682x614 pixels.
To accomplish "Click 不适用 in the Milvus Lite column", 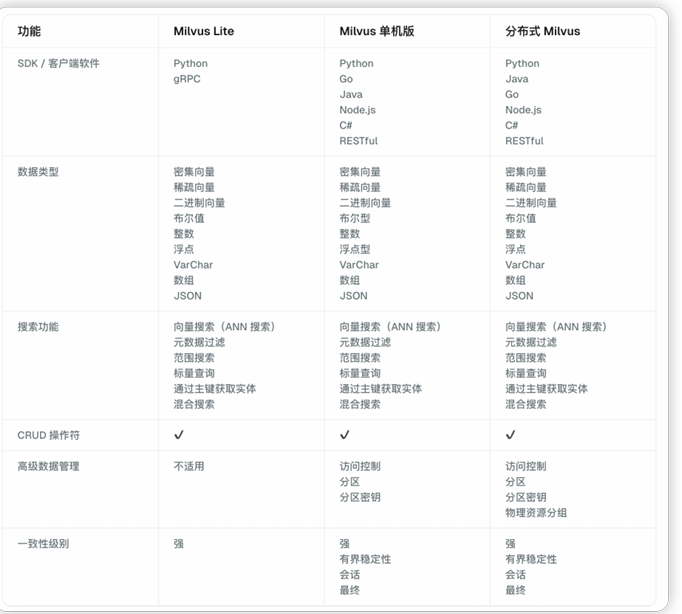I will (189, 466).
